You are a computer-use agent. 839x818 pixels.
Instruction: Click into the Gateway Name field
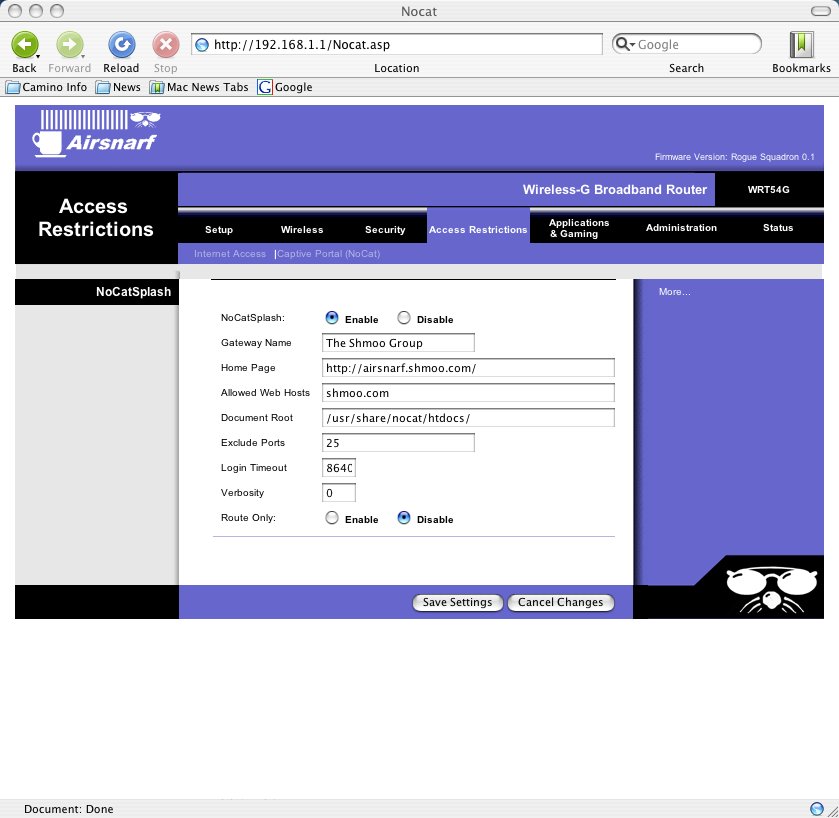point(398,343)
